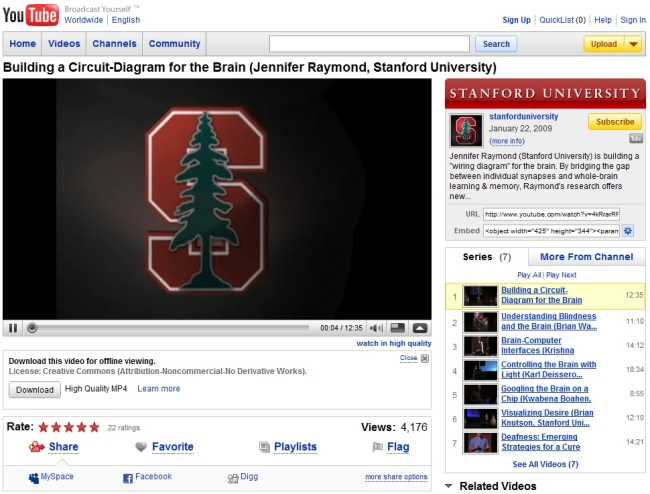Change language via English link
The image size is (650, 494).
[126, 20]
